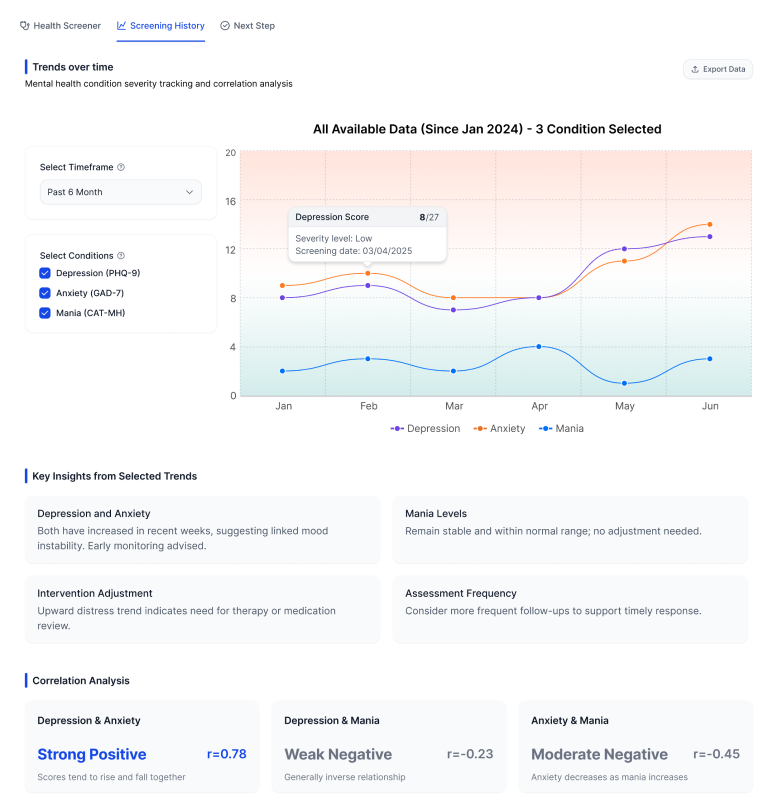Click the checkmark circle icon beside Next Step

[225, 25]
